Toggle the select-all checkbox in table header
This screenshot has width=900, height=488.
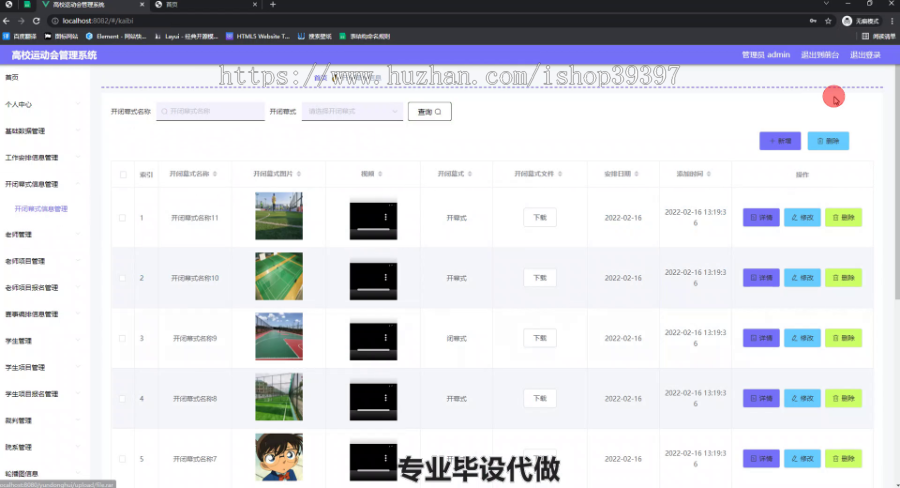coord(123,175)
